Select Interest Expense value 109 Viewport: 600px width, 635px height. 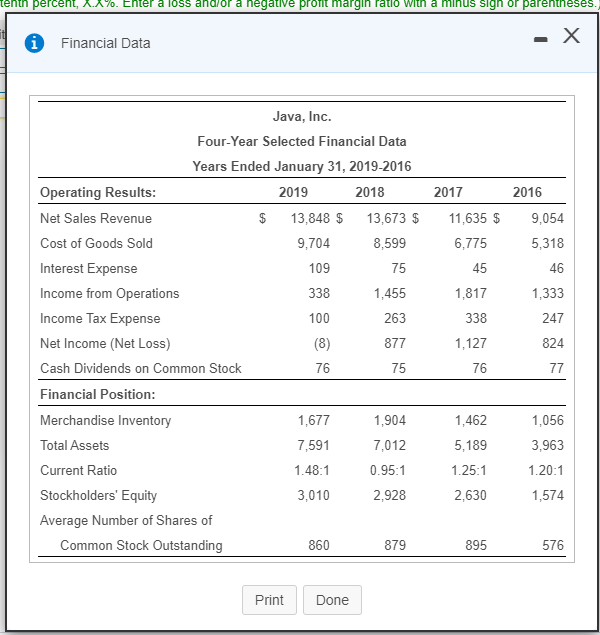(319, 268)
